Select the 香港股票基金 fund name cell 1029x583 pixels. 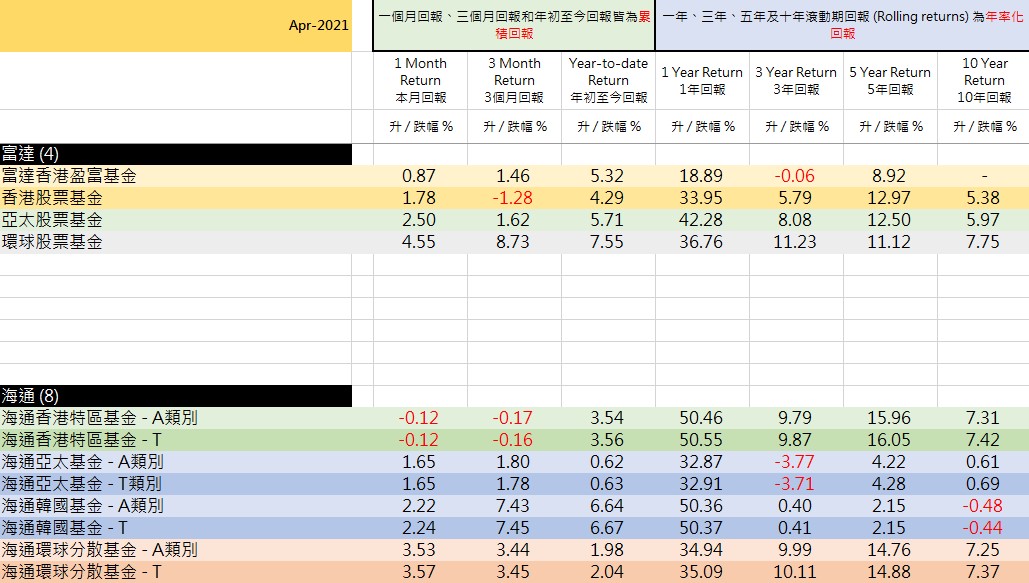point(176,198)
